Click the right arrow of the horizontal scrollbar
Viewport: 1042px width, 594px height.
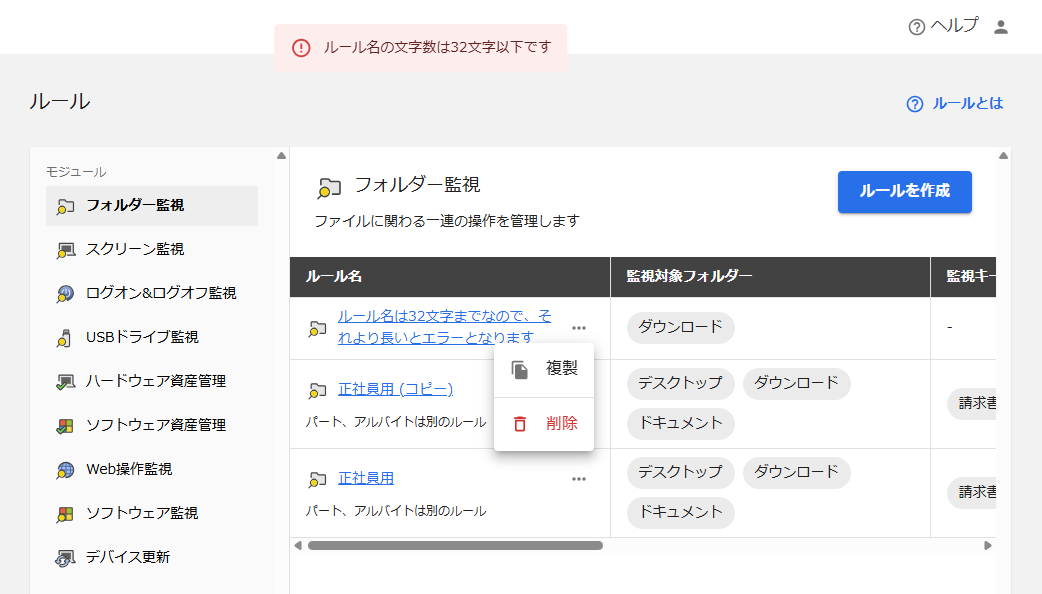[x=988, y=545]
